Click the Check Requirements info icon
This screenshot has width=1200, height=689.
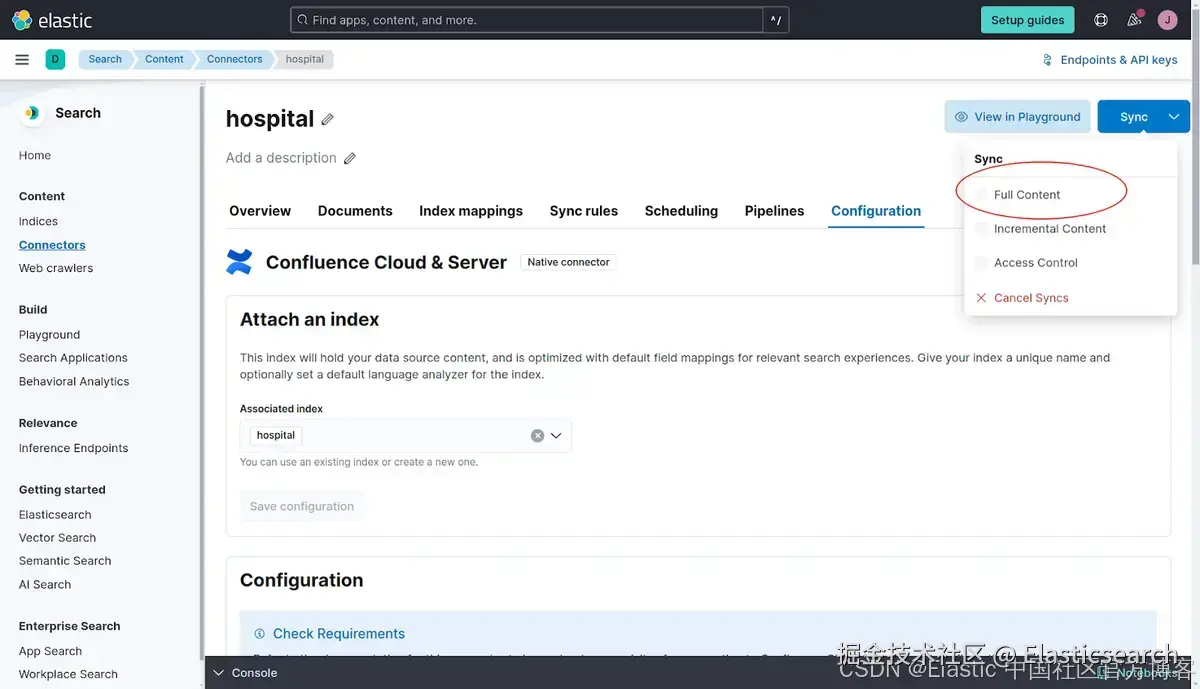tap(260, 634)
